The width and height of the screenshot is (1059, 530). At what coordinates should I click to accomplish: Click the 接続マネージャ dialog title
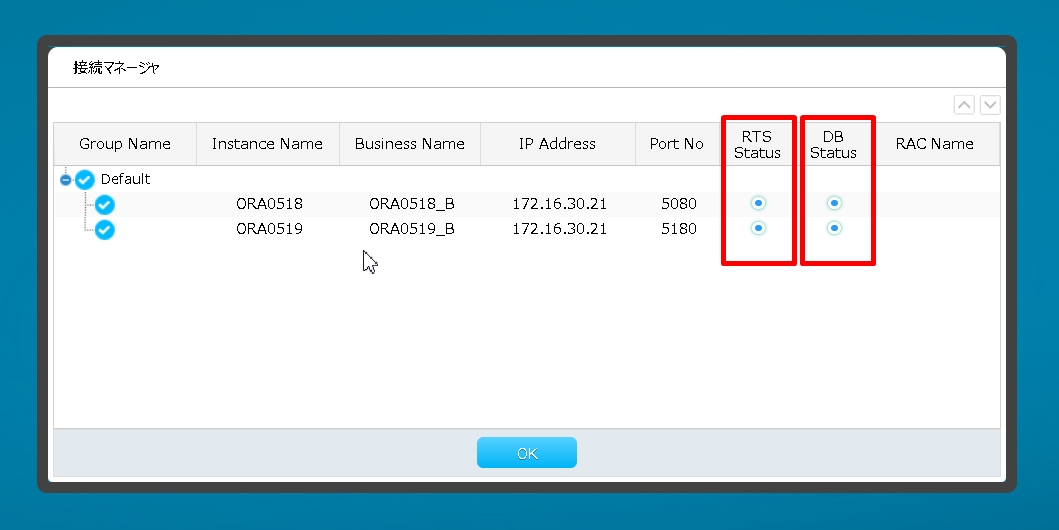click(116, 68)
